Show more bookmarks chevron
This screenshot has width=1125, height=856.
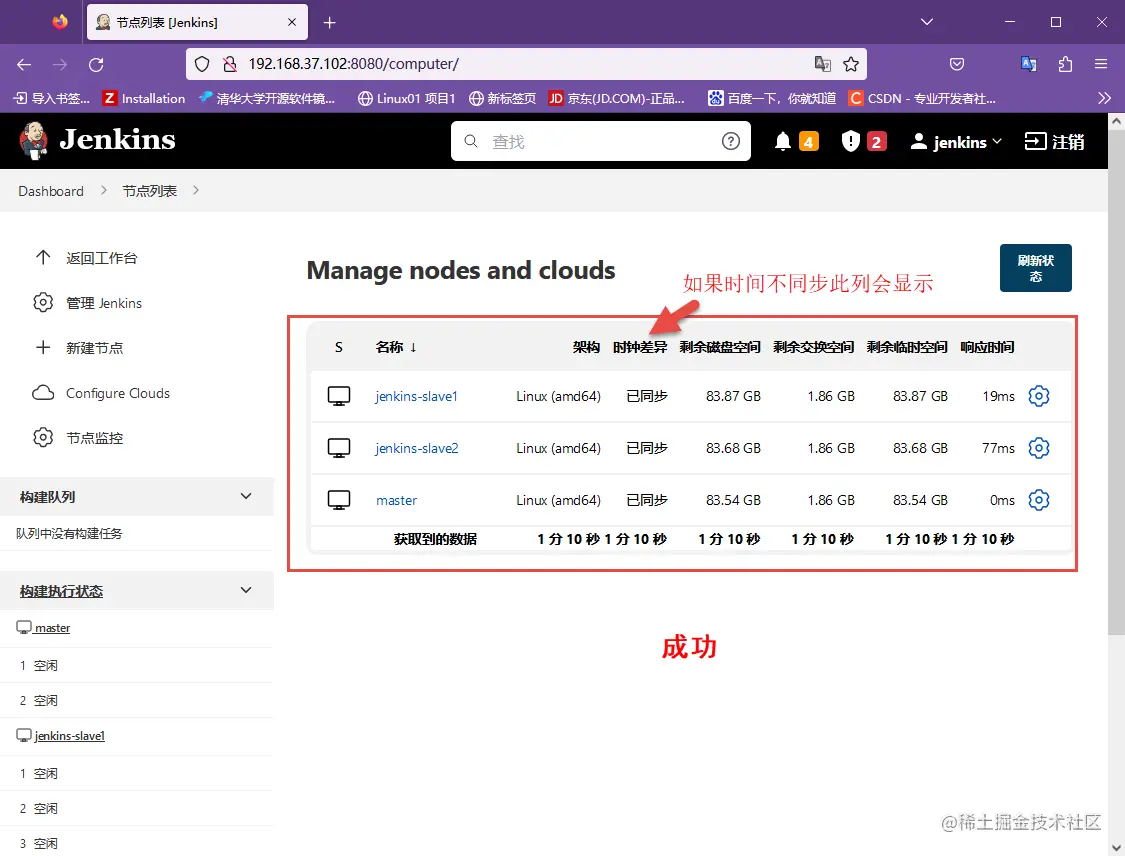click(x=1104, y=98)
